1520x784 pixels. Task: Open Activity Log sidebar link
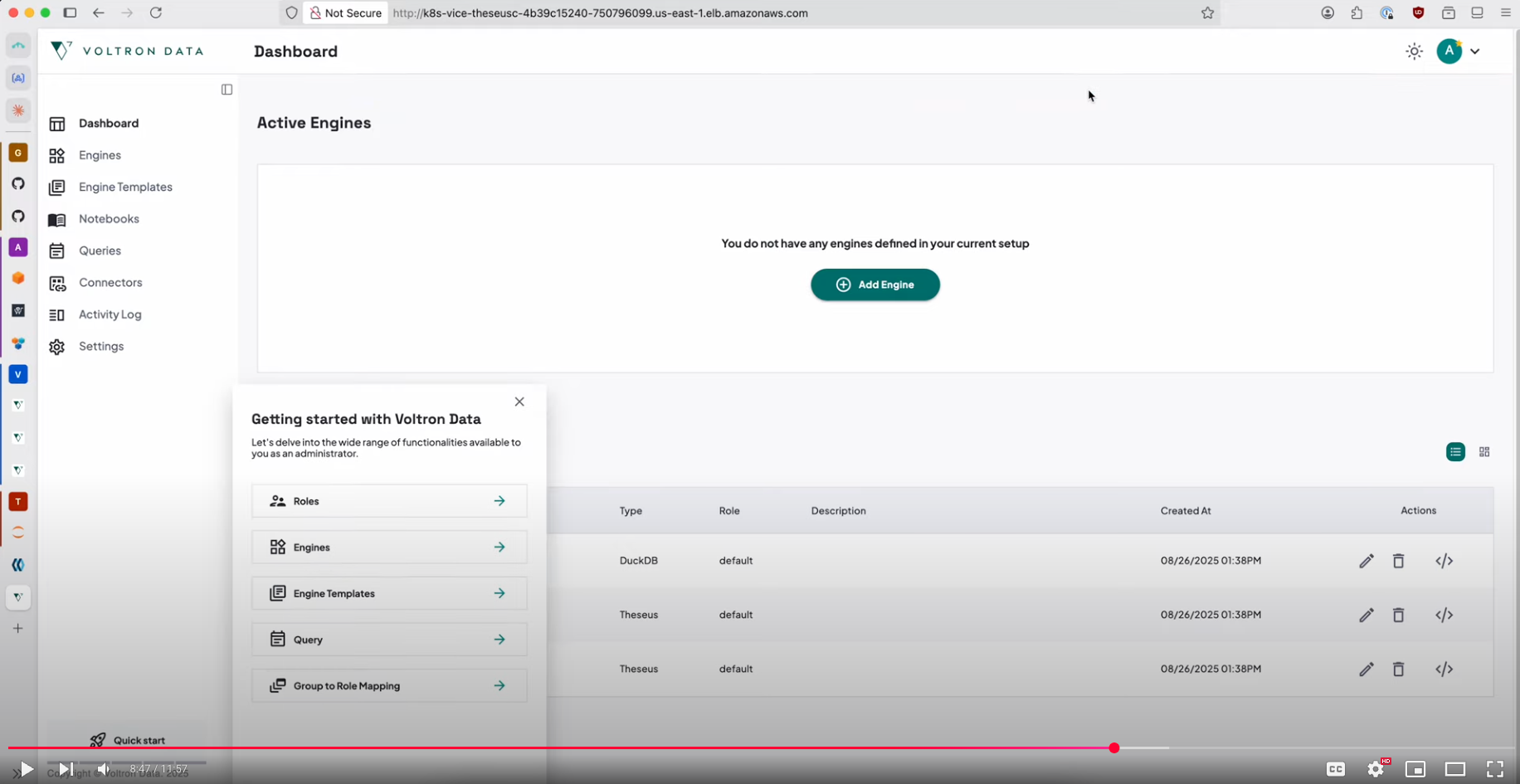click(x=110, y=314)
